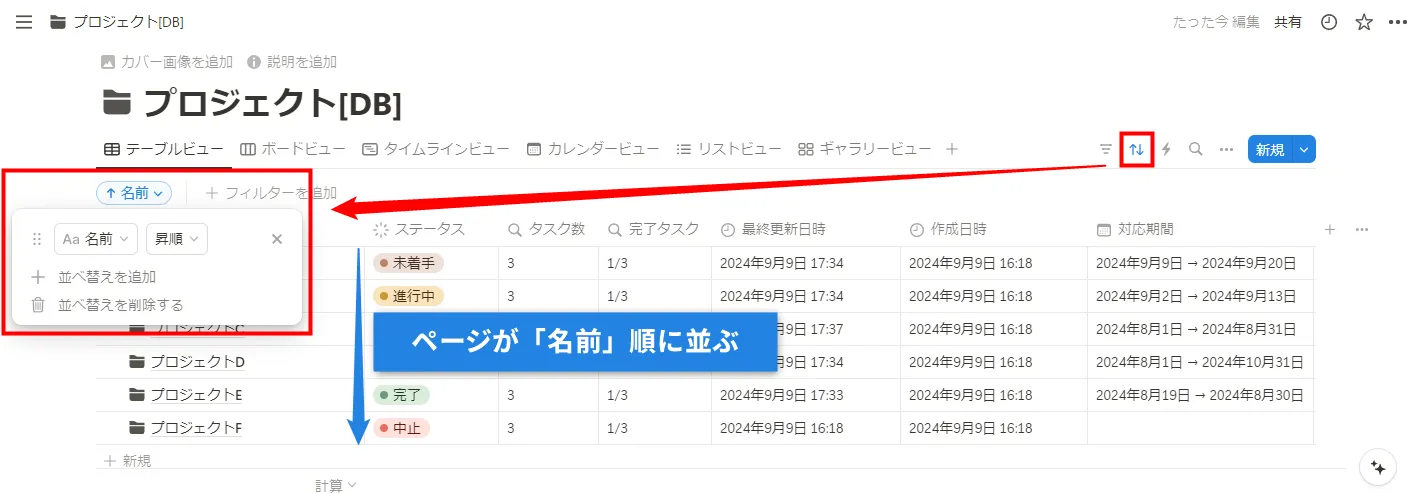Open the プロジェクトD page
1424x493 pixels.
197,362
